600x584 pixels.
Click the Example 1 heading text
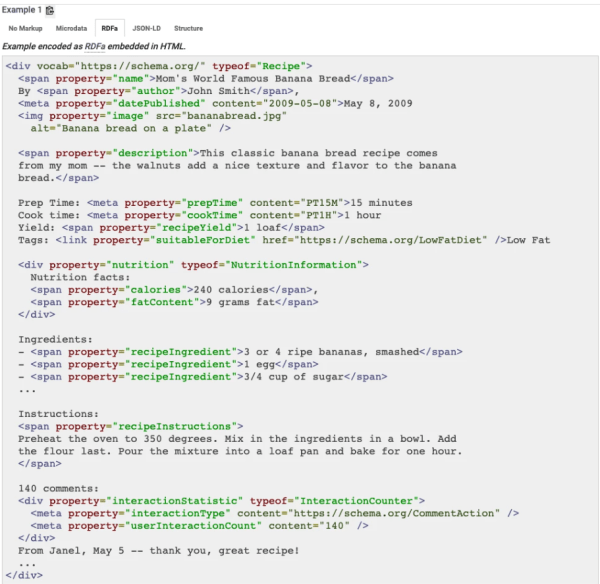pos(21,10)
